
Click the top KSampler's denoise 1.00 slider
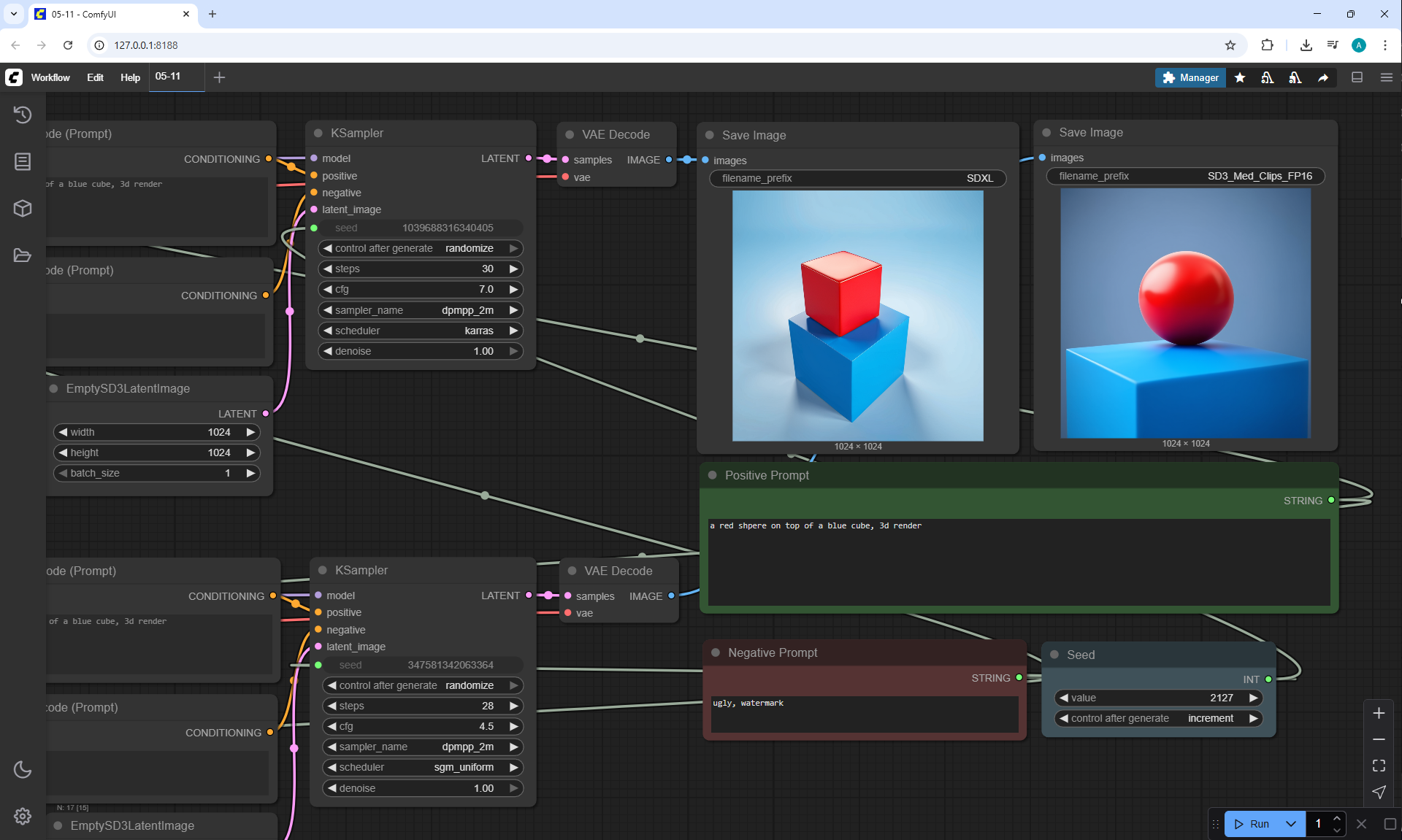click(x=421, y=351)
